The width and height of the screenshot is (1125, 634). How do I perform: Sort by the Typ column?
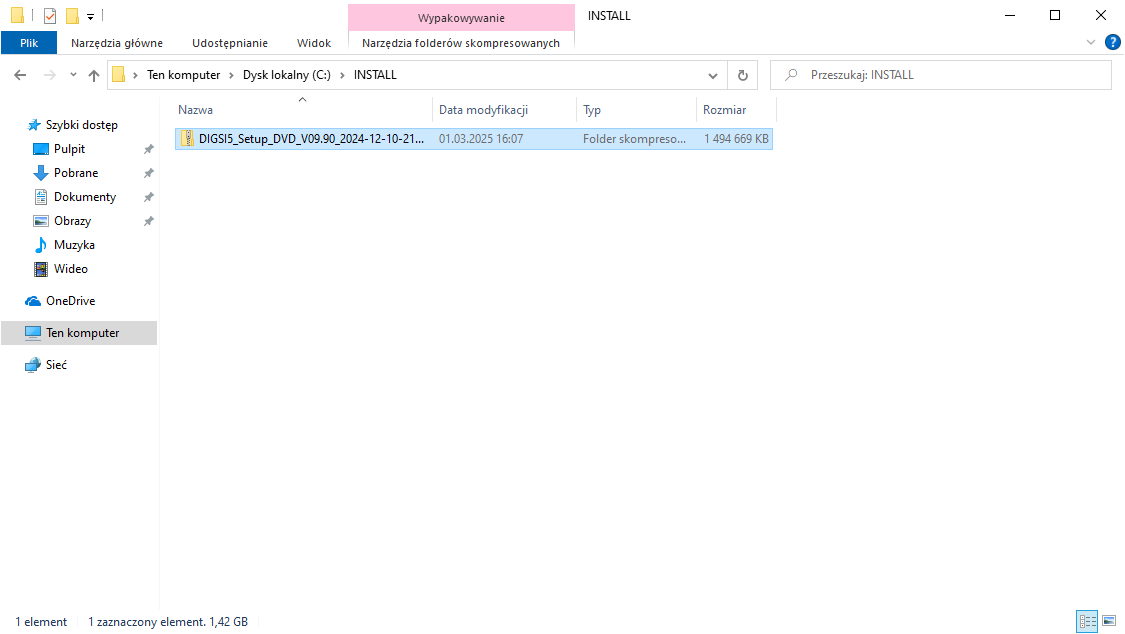(x=592, y=110)
